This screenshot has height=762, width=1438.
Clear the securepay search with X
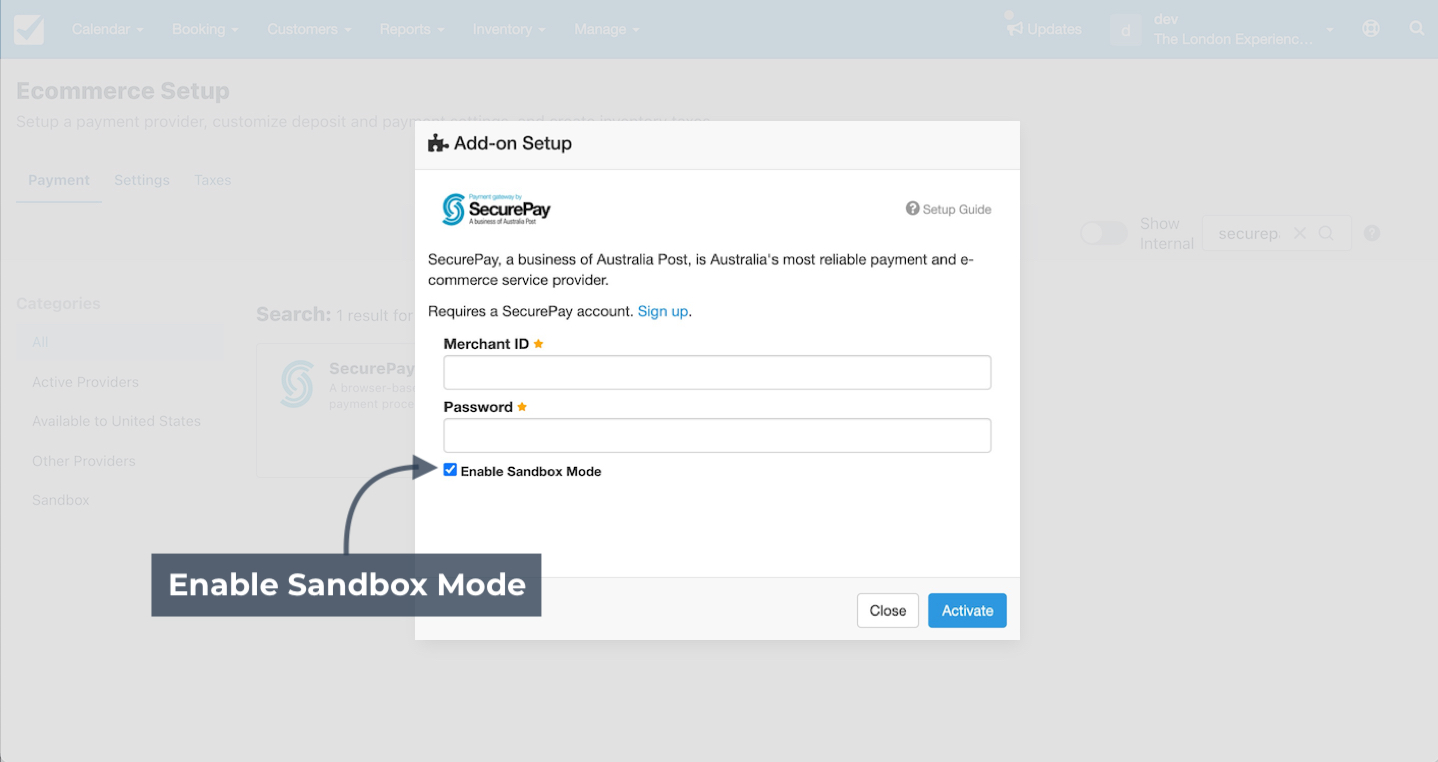(1299, 233)
